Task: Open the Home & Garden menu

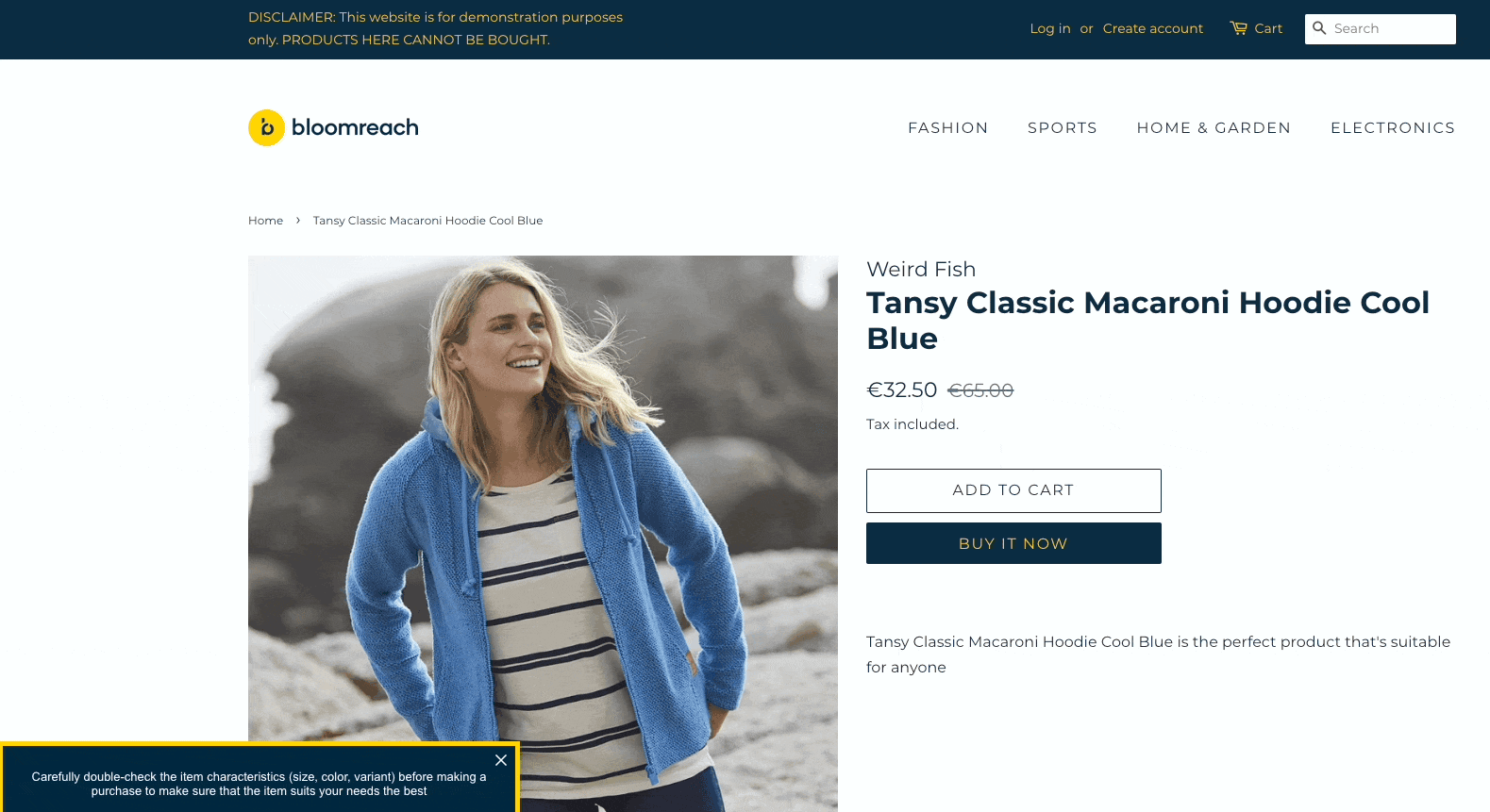Action: [x=1214, y=127]
